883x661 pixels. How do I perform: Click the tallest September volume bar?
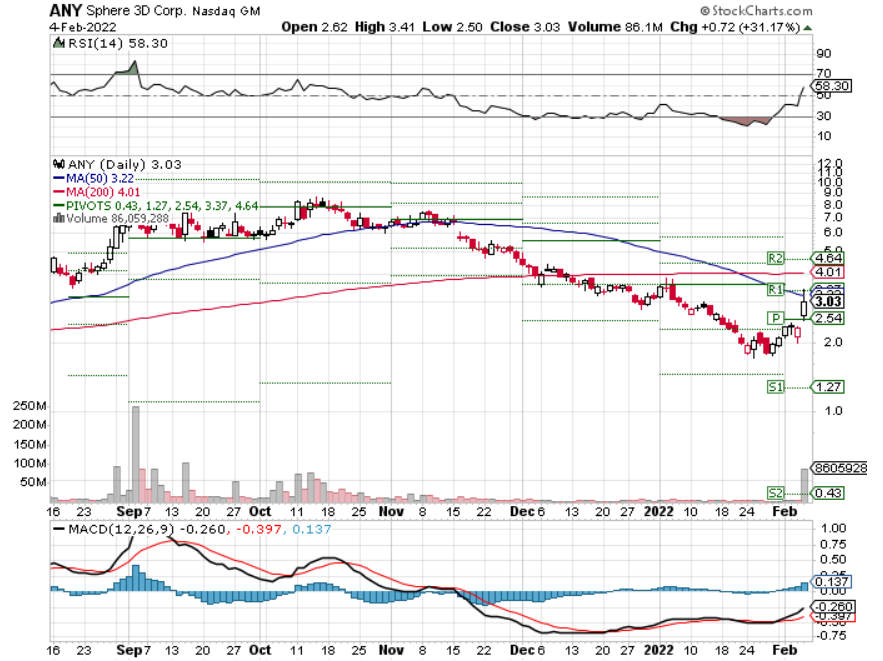[135, 454]
